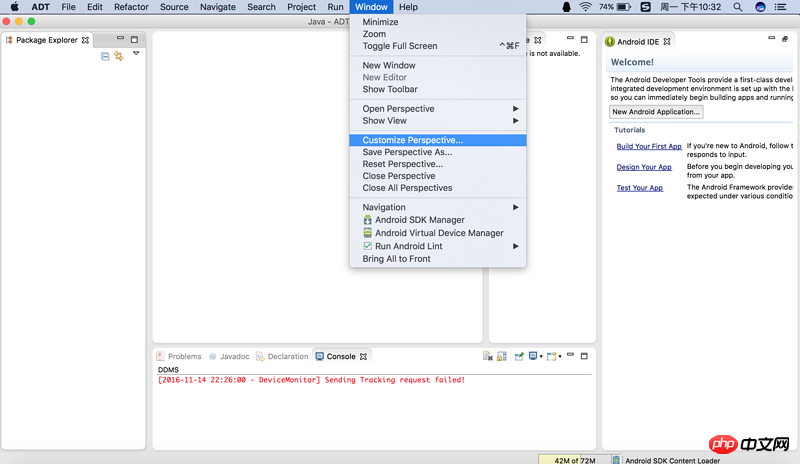Open the Project menu
This screenshot has height=464, width=800.
point(302,7)
